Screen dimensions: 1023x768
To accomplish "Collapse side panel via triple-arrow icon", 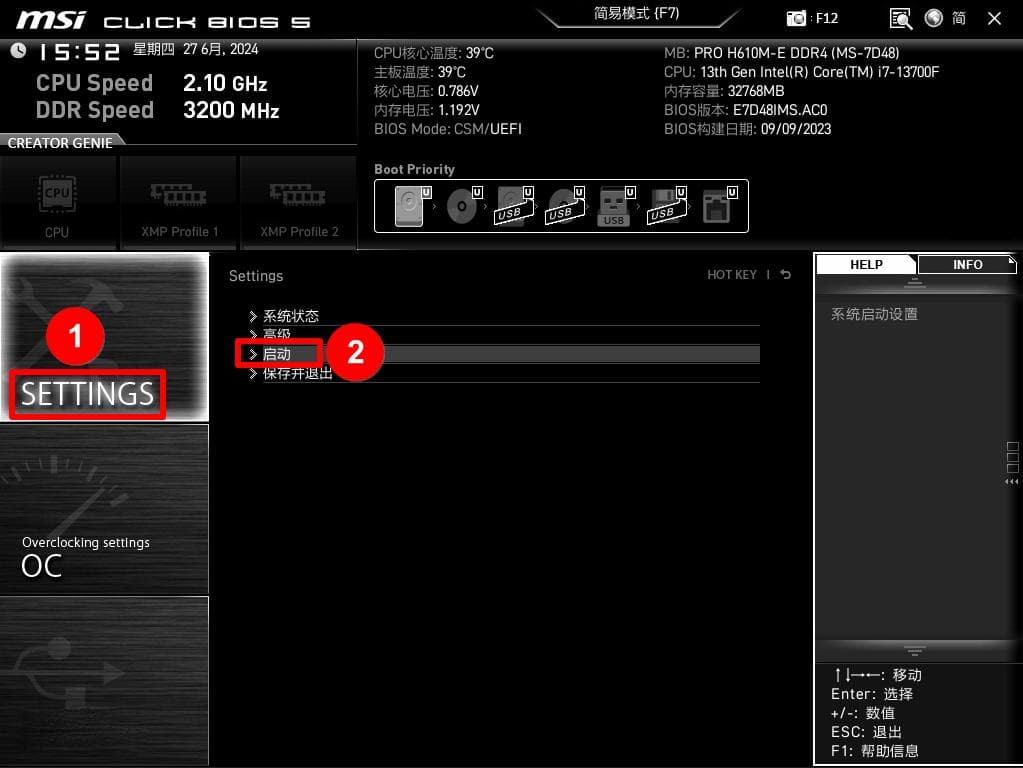I will click(1012, 482).
